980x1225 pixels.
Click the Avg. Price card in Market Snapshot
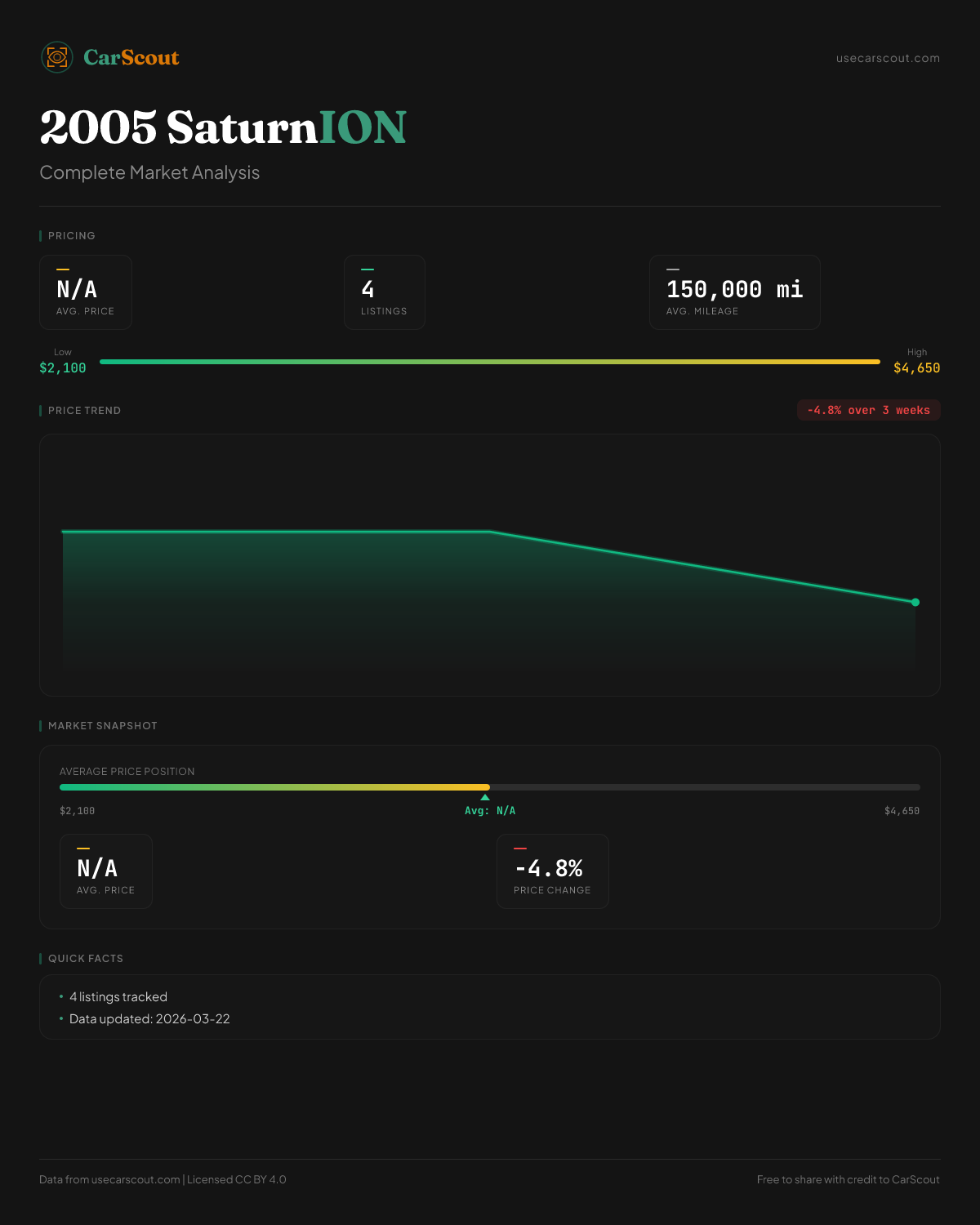tap(106, 871)
